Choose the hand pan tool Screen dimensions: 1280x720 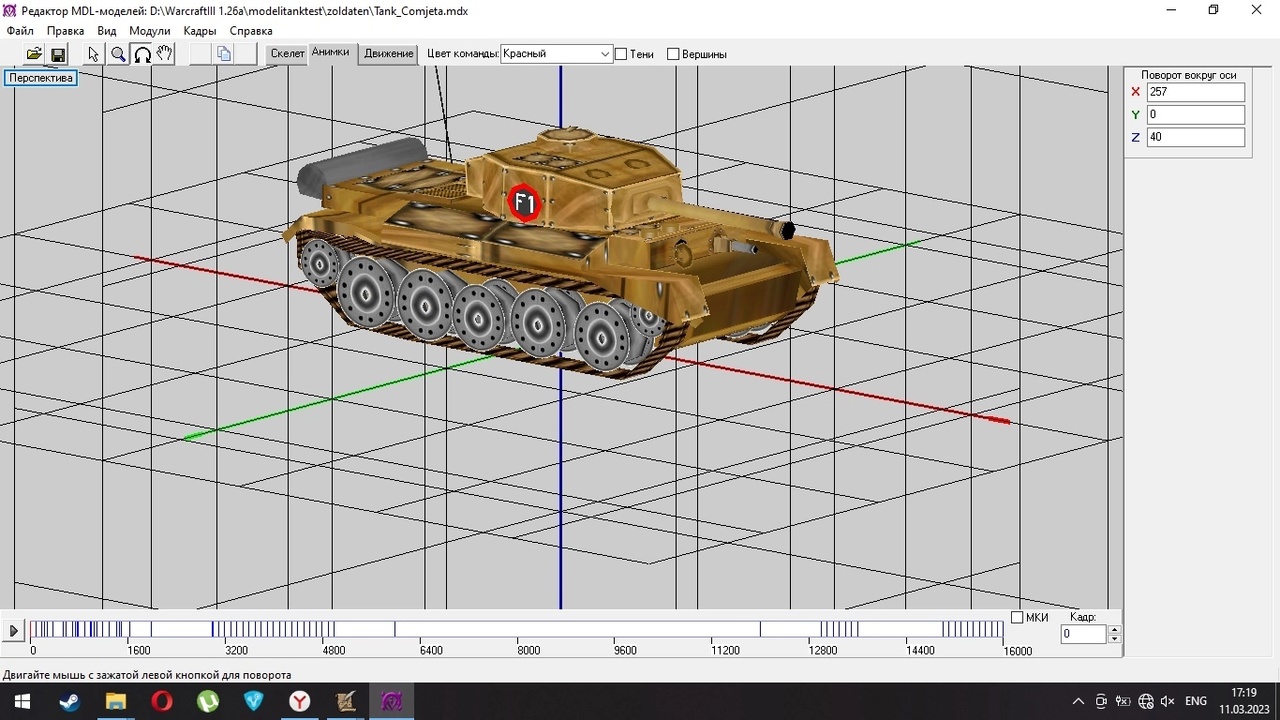[165, 54]
